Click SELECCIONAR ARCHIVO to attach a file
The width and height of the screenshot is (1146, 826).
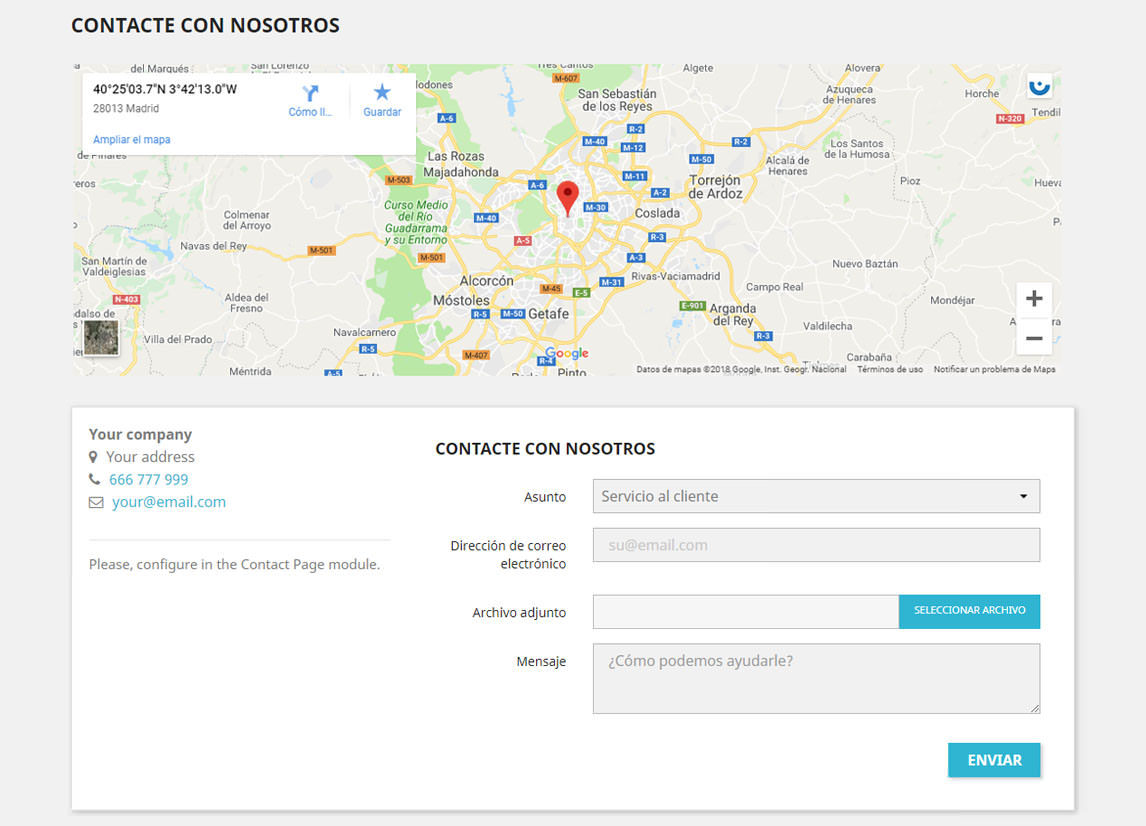[x=968, y=611]
